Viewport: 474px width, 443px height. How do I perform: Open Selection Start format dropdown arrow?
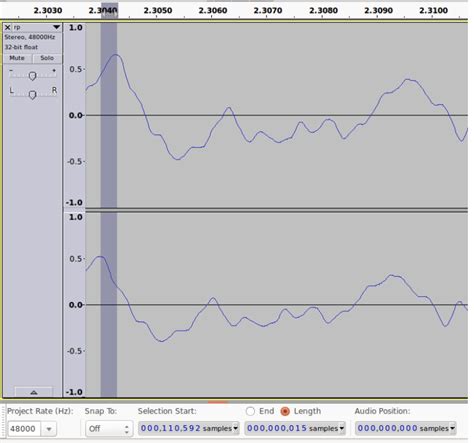(x=236, y=428)
